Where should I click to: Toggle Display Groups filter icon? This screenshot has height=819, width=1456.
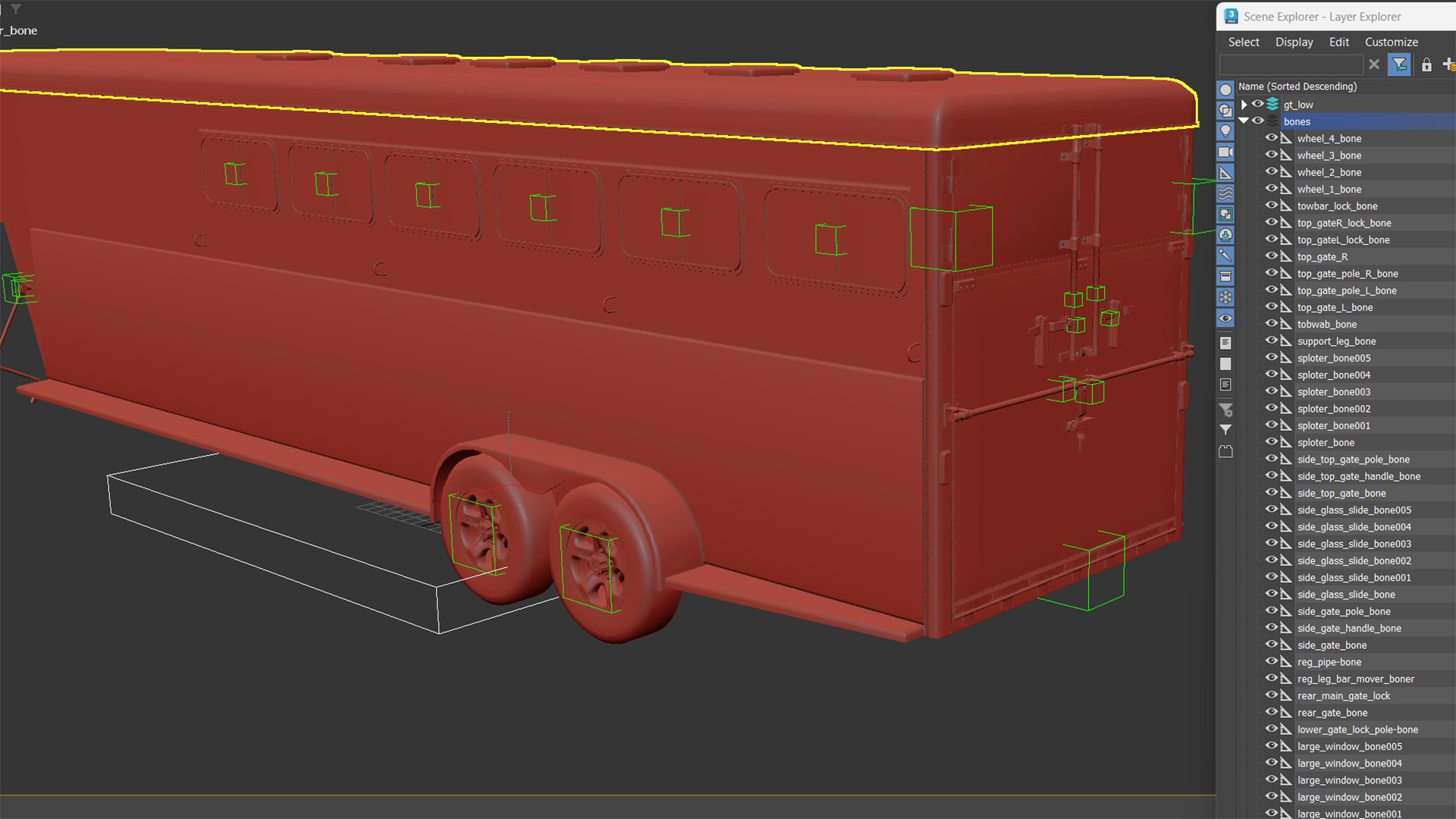click(x=1225, y=215)
